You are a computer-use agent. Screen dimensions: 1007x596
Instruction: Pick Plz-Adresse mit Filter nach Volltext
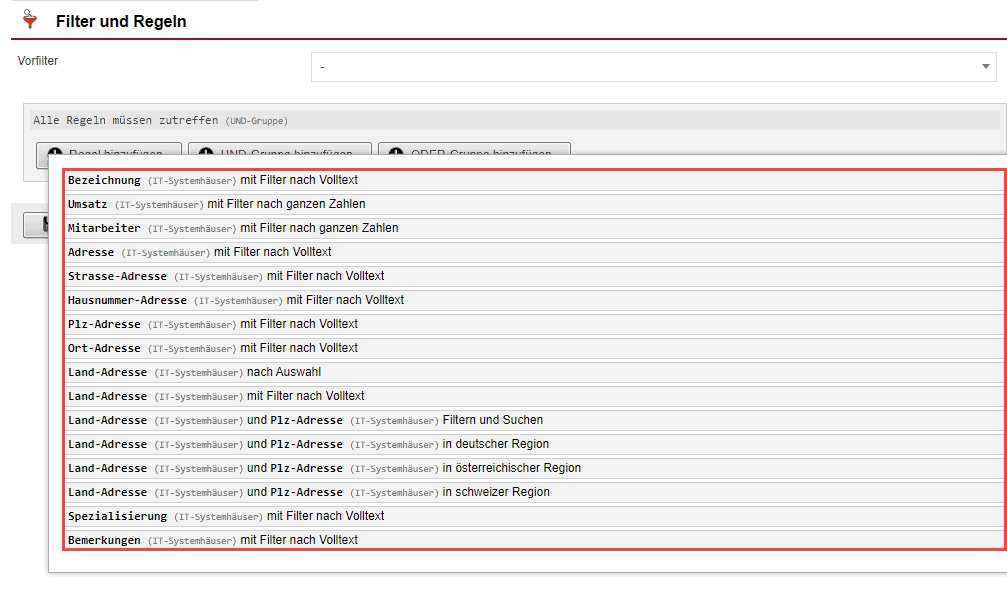click(x=212, y=324)
